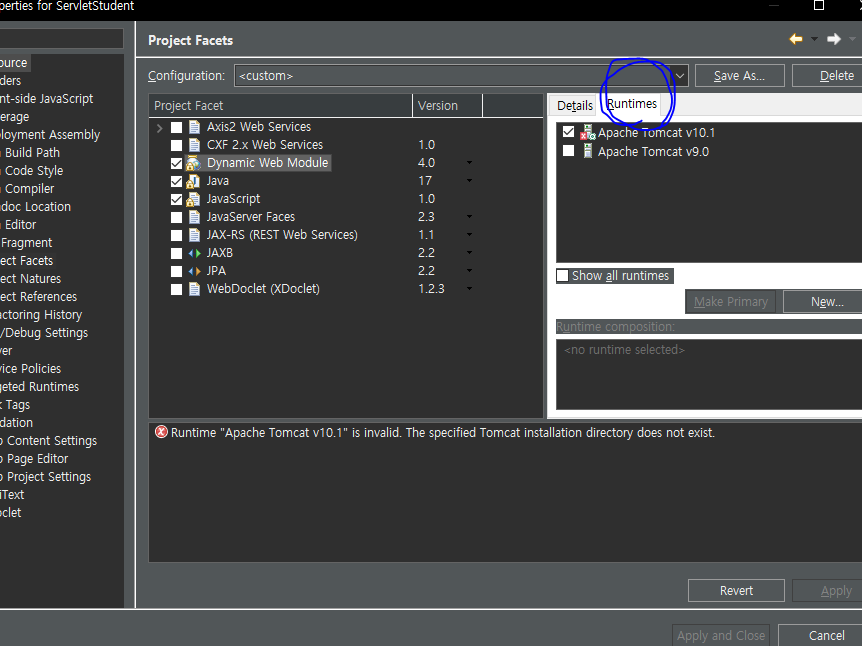Viewport: 862px width, 646px height.
Task: Click the WebDoclet facet icon
Action: [194, 289]
